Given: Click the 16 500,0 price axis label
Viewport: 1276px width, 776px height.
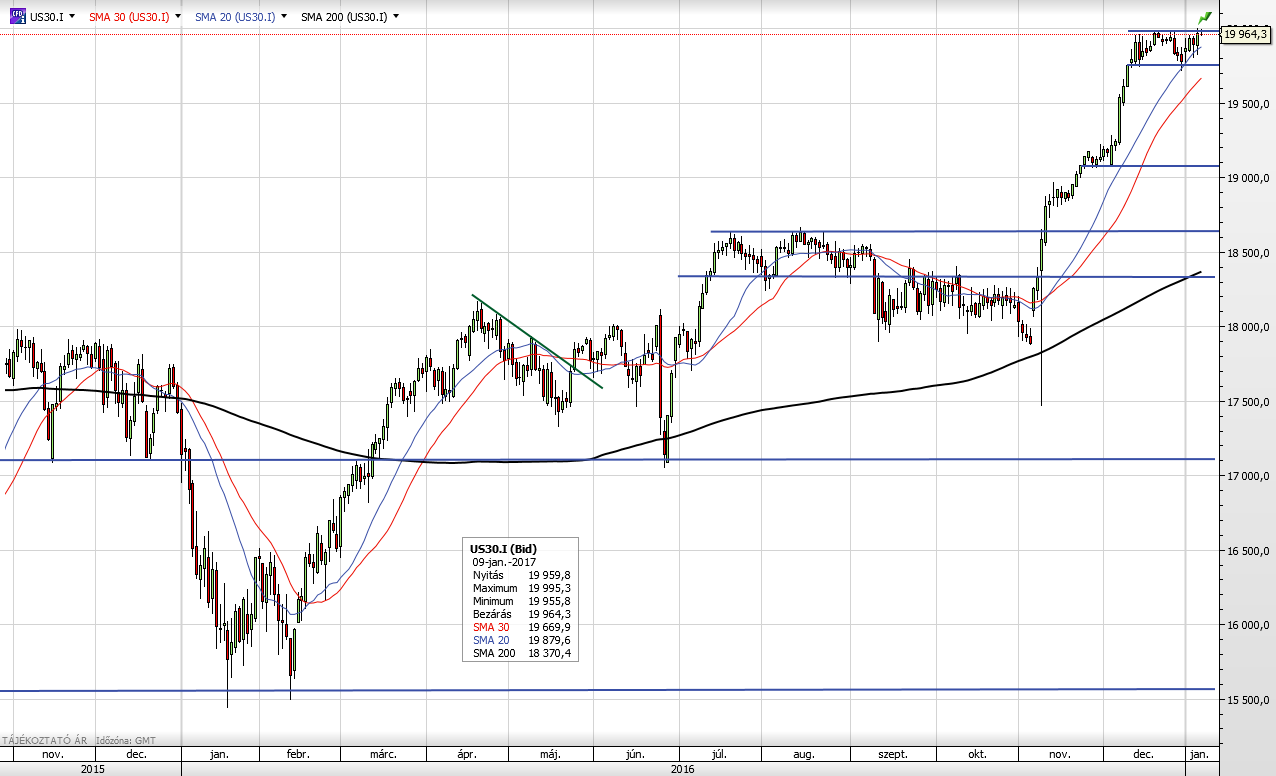Looking at the screenshot, I should pyautogui.click(x=1250, y=551).
